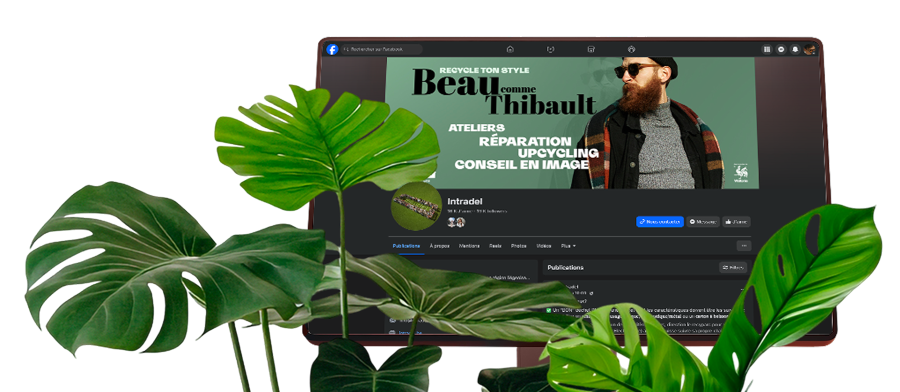The image size is (900, 392).
Task: Open the account profile avatar menu
Action: [809, 49]
